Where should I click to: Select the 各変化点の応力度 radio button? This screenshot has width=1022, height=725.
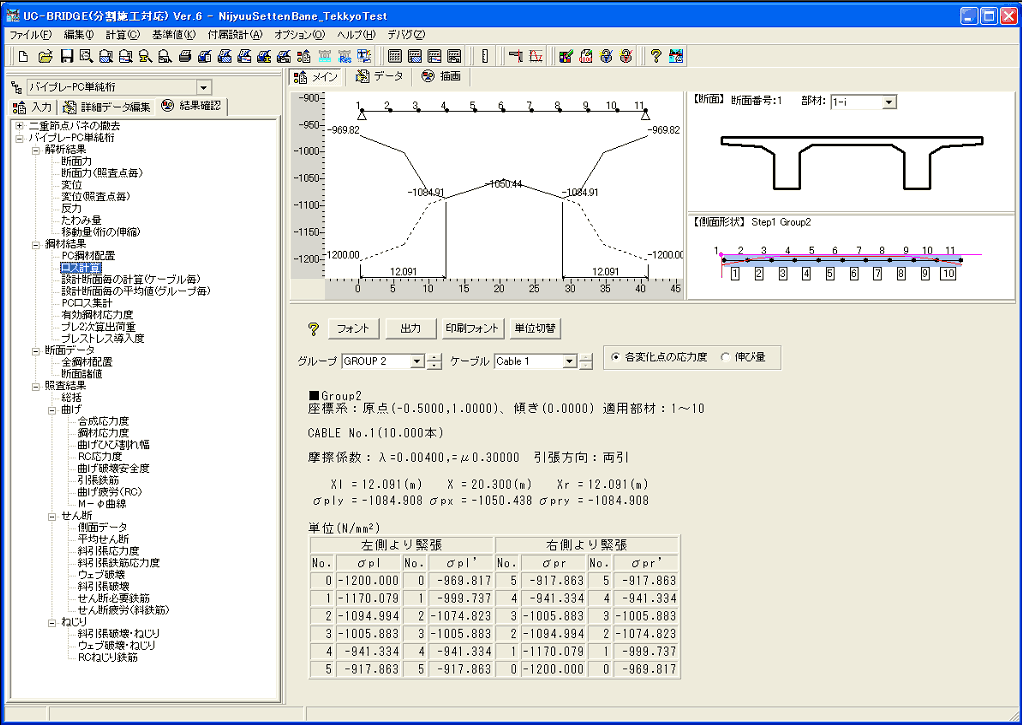614,357
